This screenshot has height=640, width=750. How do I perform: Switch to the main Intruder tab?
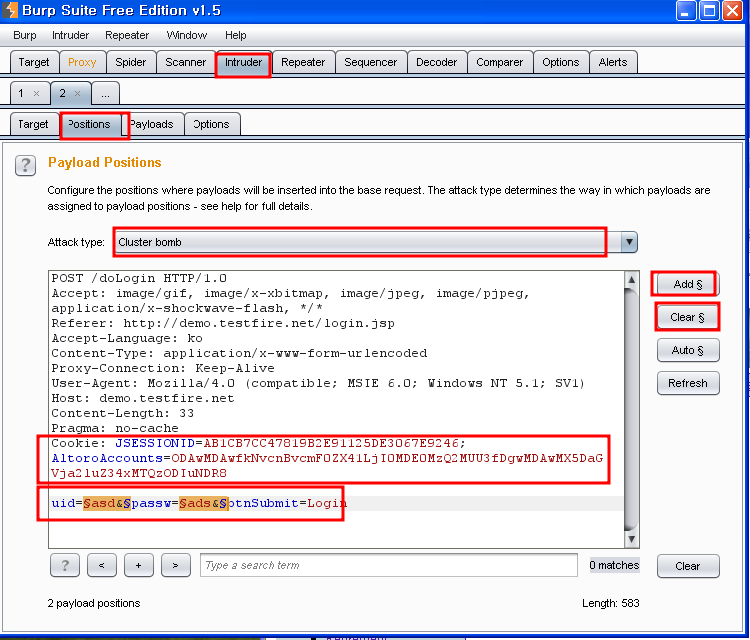click(243, 63)
